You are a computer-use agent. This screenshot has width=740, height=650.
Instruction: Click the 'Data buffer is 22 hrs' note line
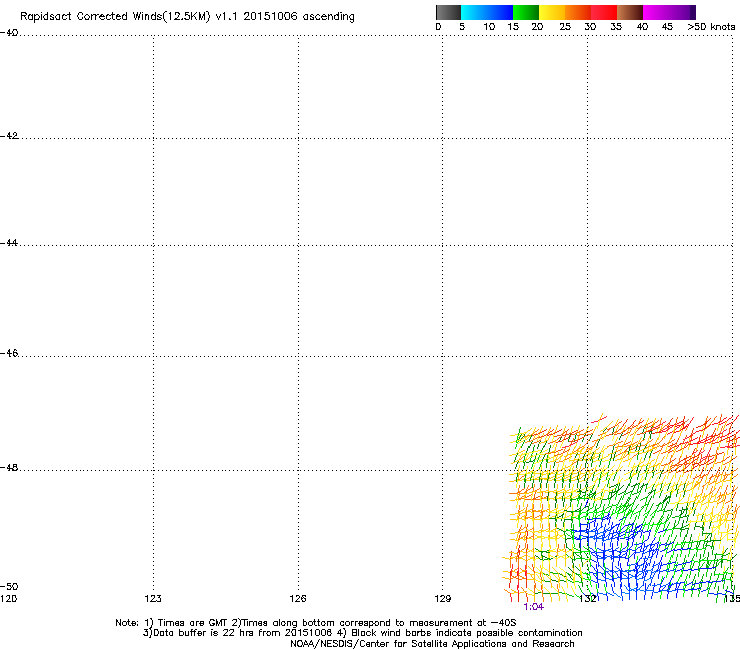tap(362, 633)
